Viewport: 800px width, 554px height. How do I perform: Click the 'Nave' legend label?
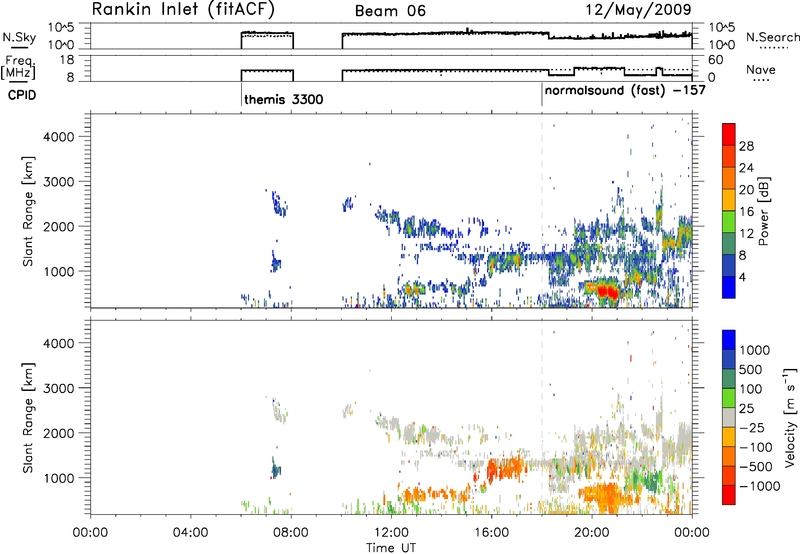[761, 69]
